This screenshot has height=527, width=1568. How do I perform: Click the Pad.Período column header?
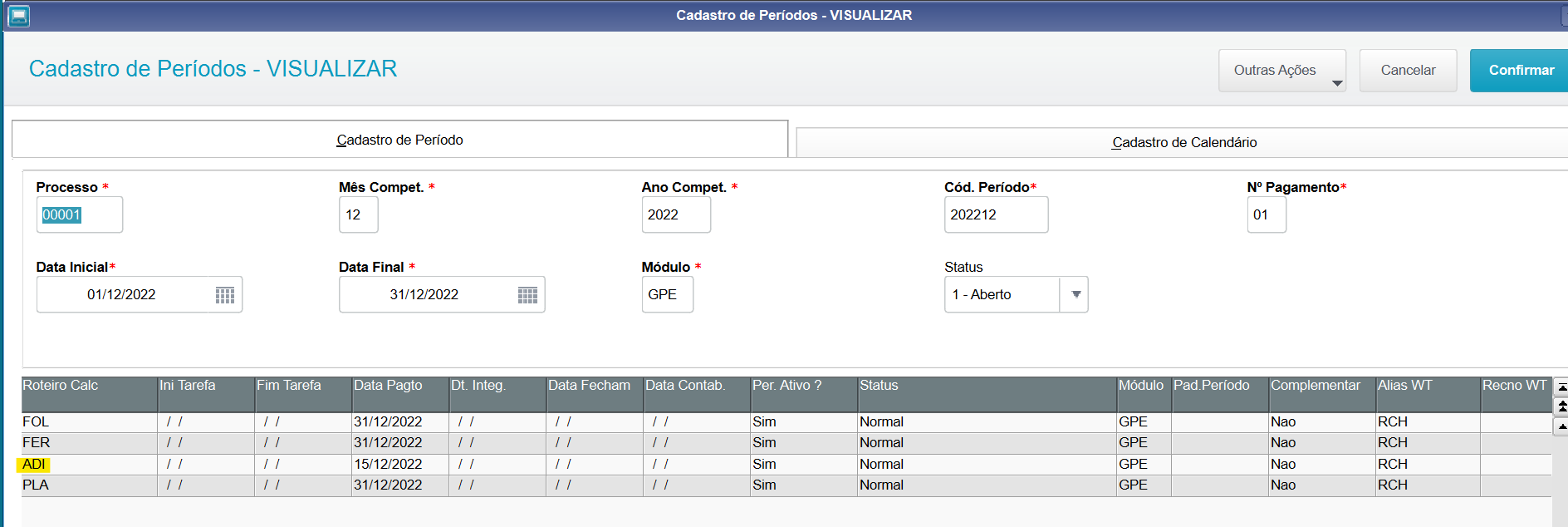click(1220, 394)
